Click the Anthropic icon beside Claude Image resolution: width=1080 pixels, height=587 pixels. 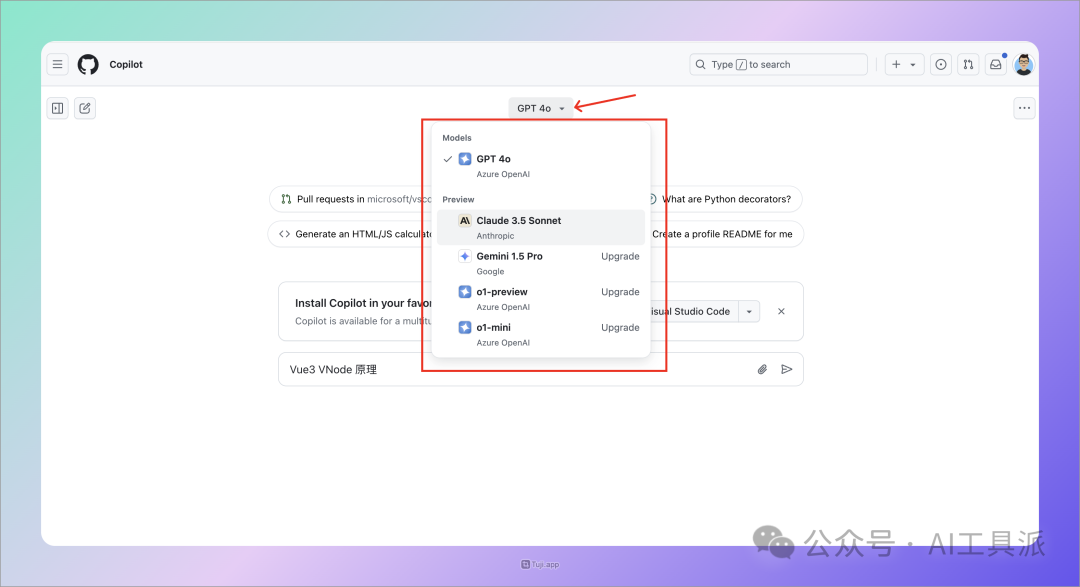coord(465,220)
